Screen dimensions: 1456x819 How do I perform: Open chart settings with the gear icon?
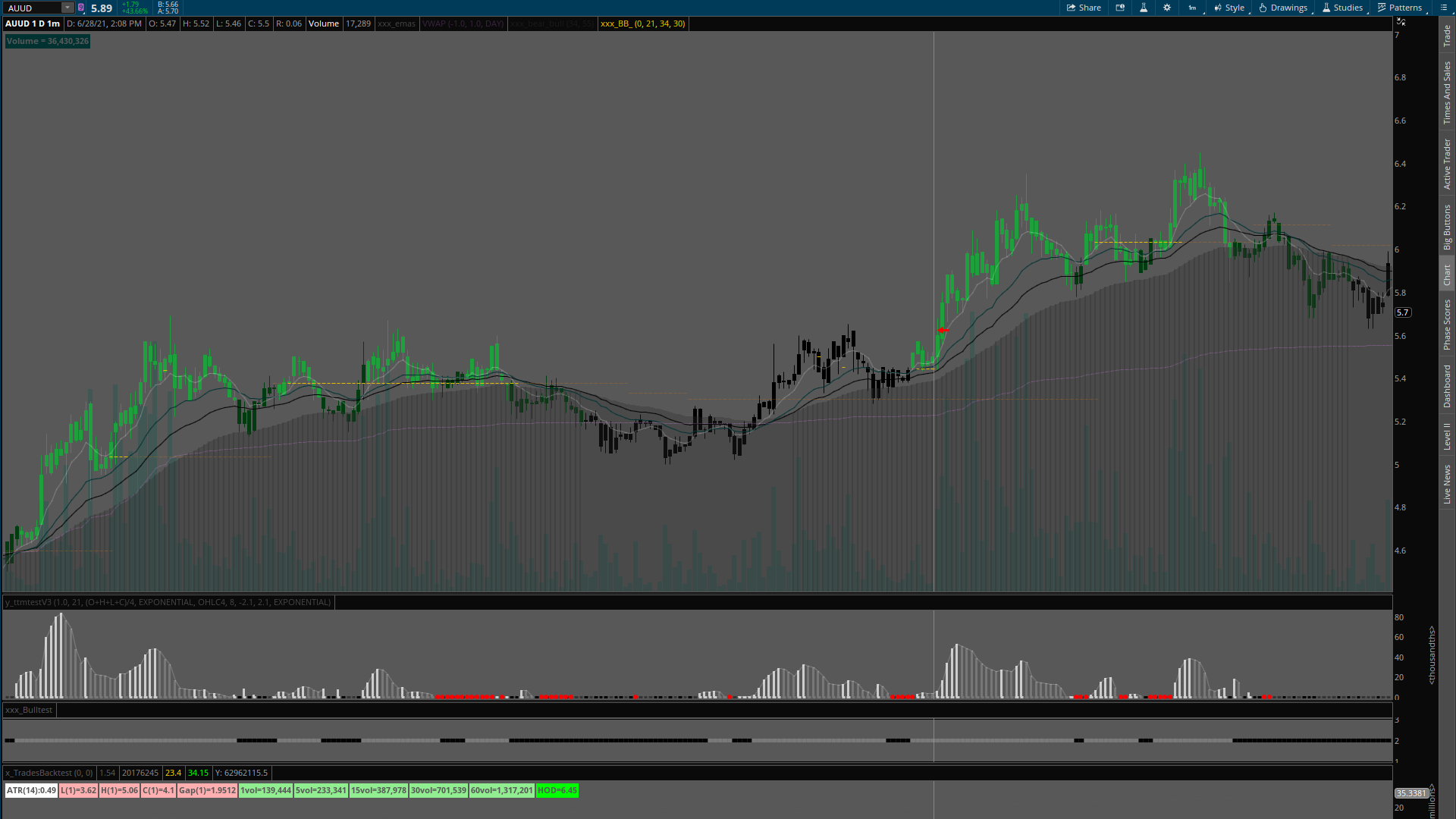coord(1167,8)
